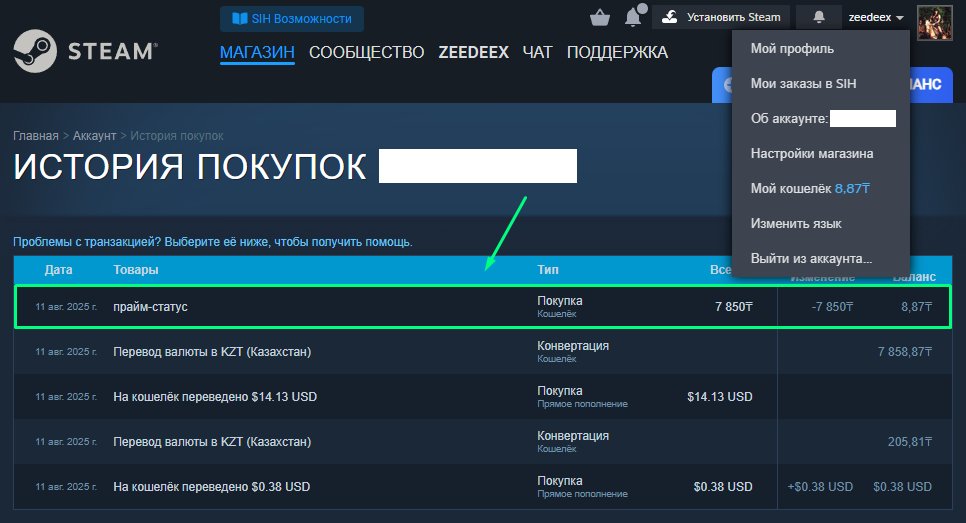Click the 7 850₸ total value
Image resolution: width=966 pixels, height=523 pixels.
(734, 307)
